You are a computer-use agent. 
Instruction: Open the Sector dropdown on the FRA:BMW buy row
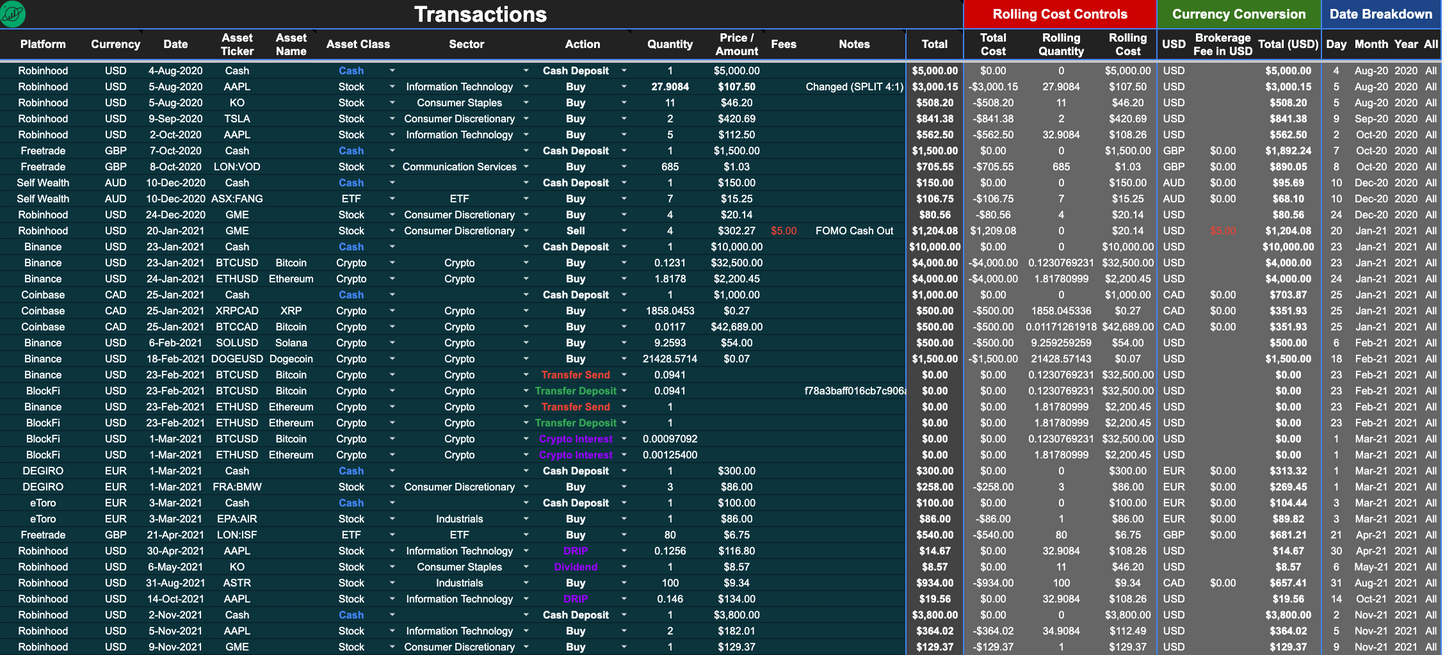click(525, 486)
